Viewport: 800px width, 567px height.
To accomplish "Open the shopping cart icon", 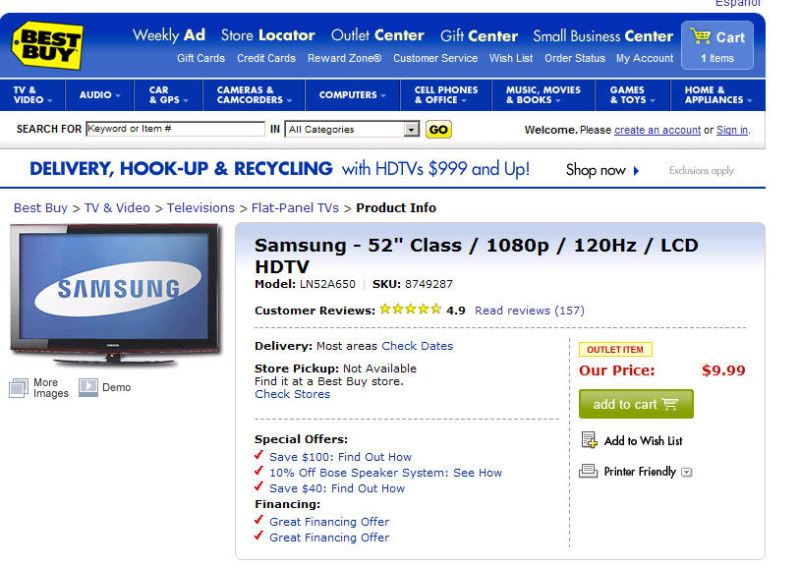I will coord(701,37).
